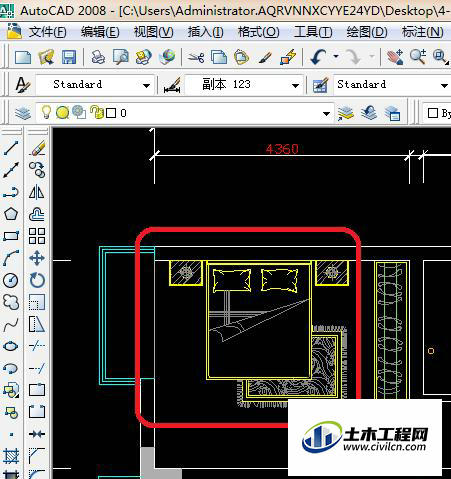Select the Chamfer tool

click(37, 456)
